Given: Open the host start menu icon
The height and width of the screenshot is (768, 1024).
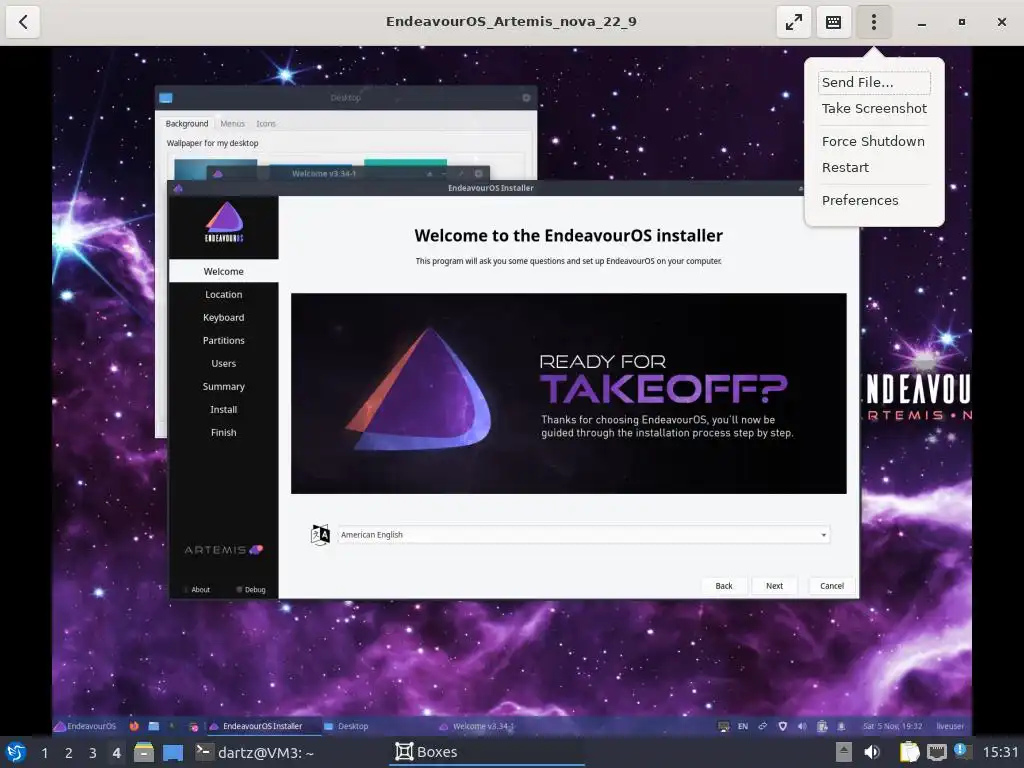Looking at the screenshot, I should (16, 752).
